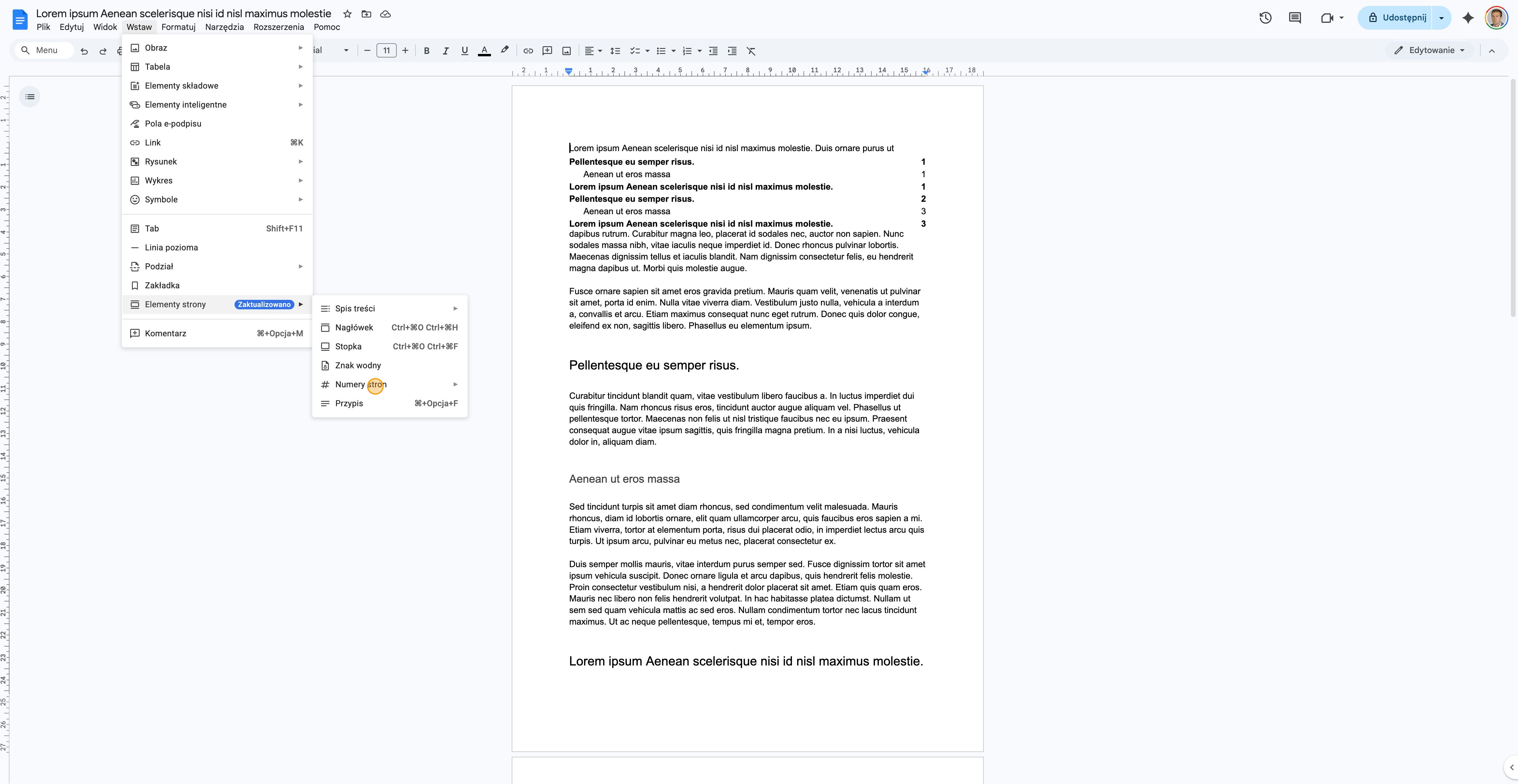Click the Bold formatting icon

427,51
